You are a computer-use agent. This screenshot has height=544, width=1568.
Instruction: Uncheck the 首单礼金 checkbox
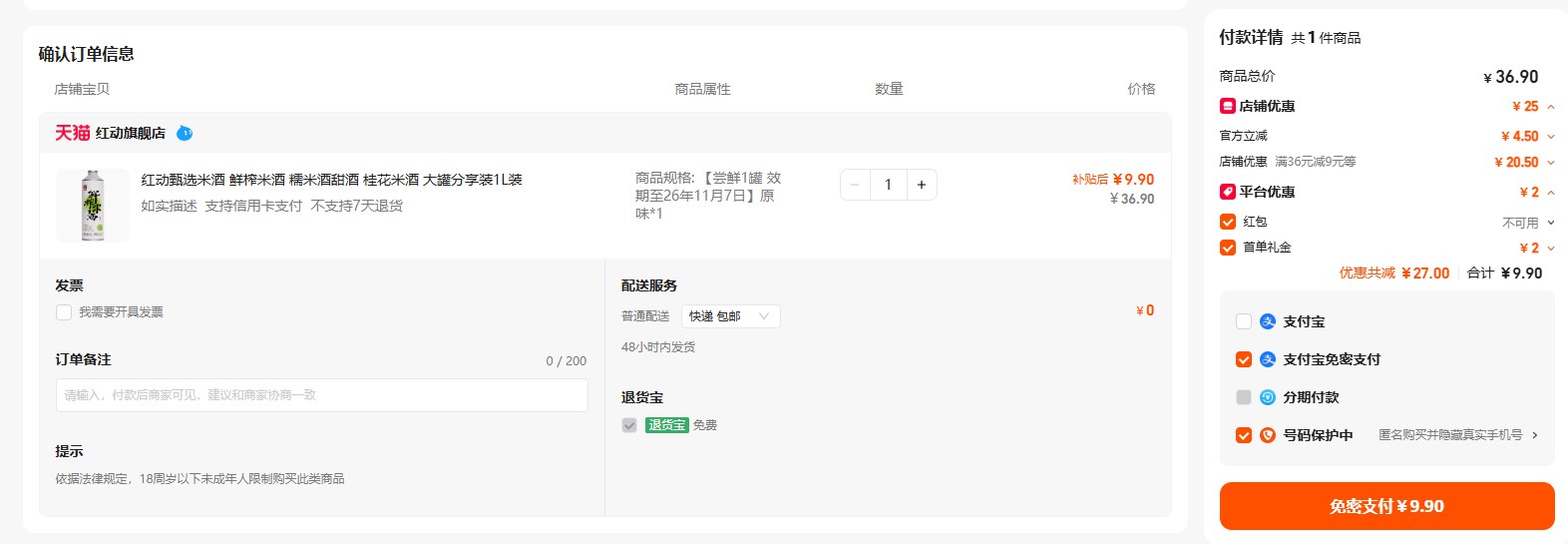(1228, 248)
